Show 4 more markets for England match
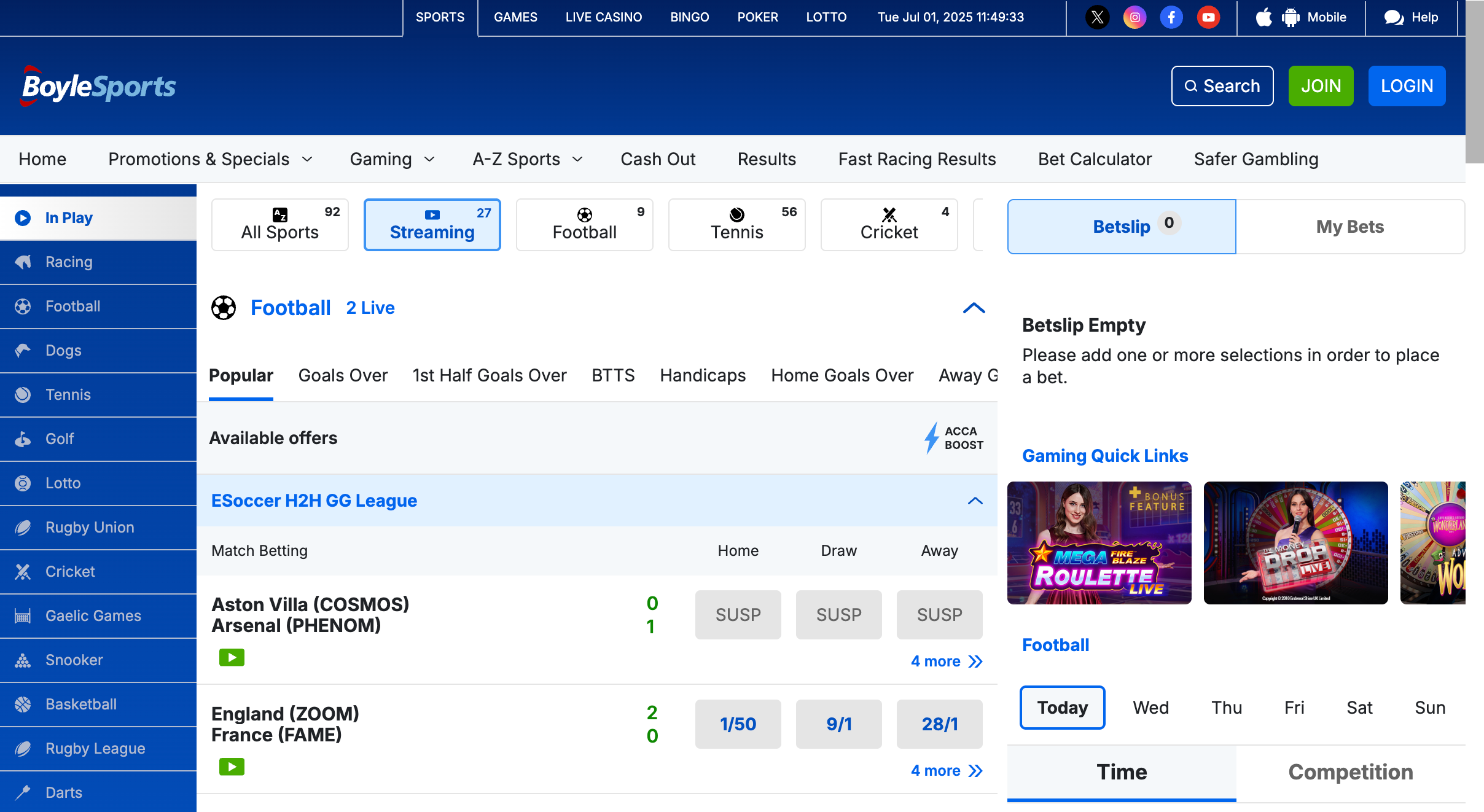 pyautogui.click(x=947, y=771)
